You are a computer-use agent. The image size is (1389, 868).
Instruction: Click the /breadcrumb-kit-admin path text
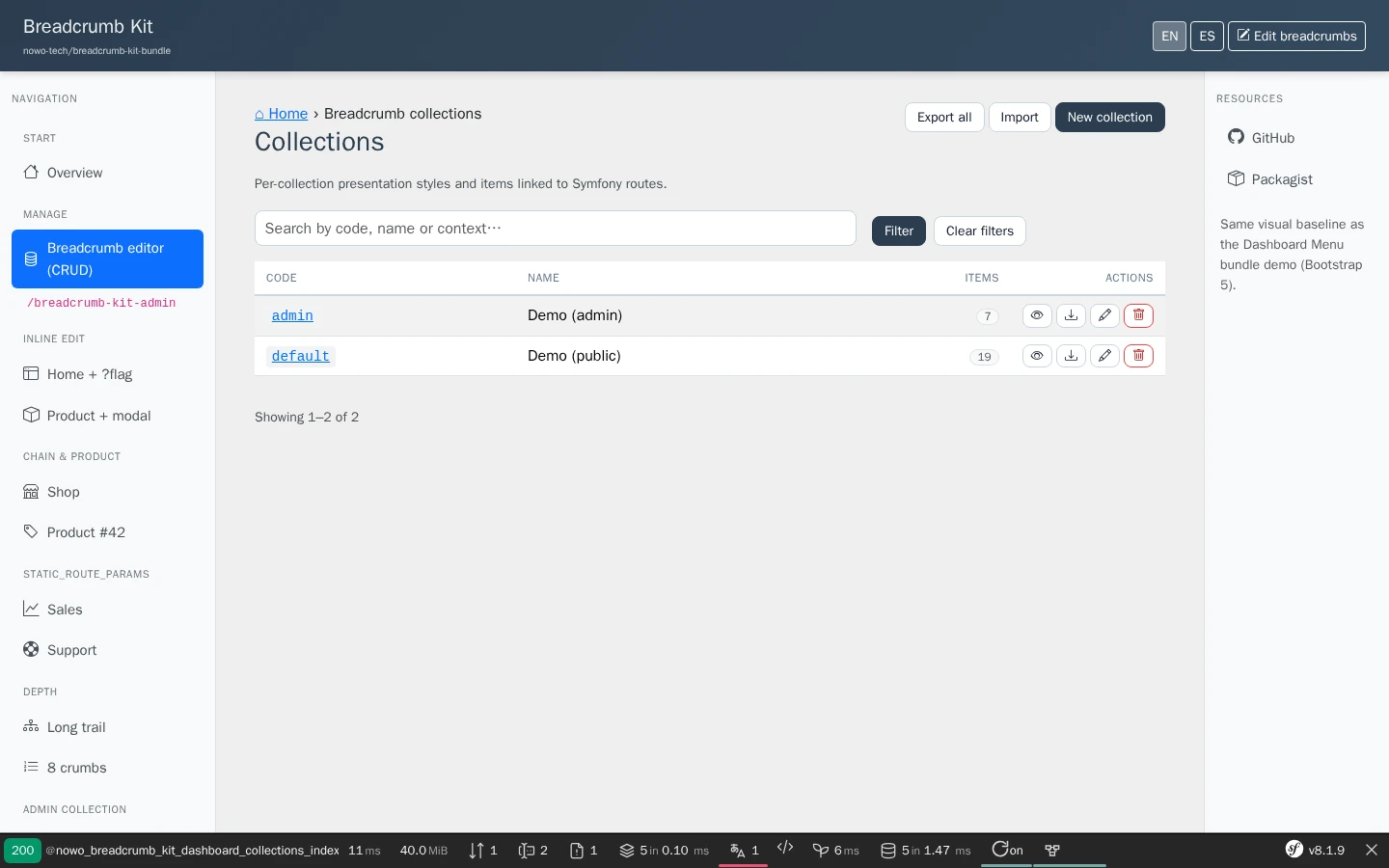pyautogui.click(x=101, y=303)
